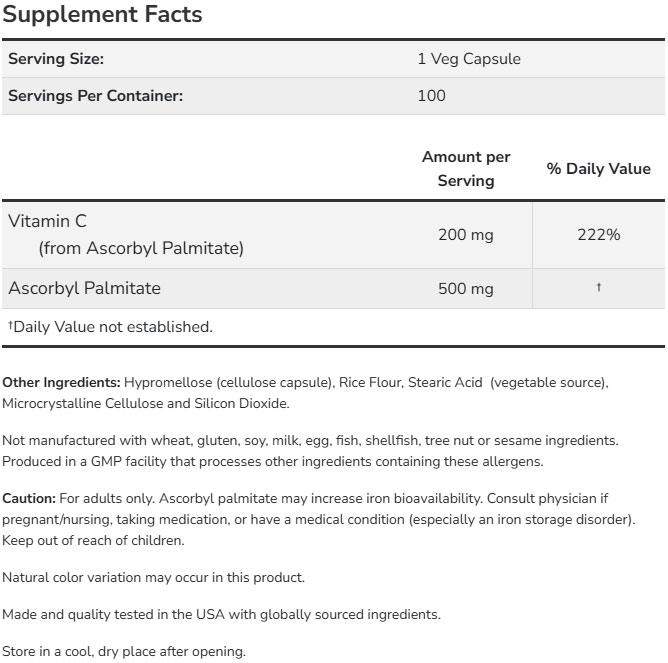Click the servings count value 100
This screenshot has height=663, width=668.
point(431,96)
